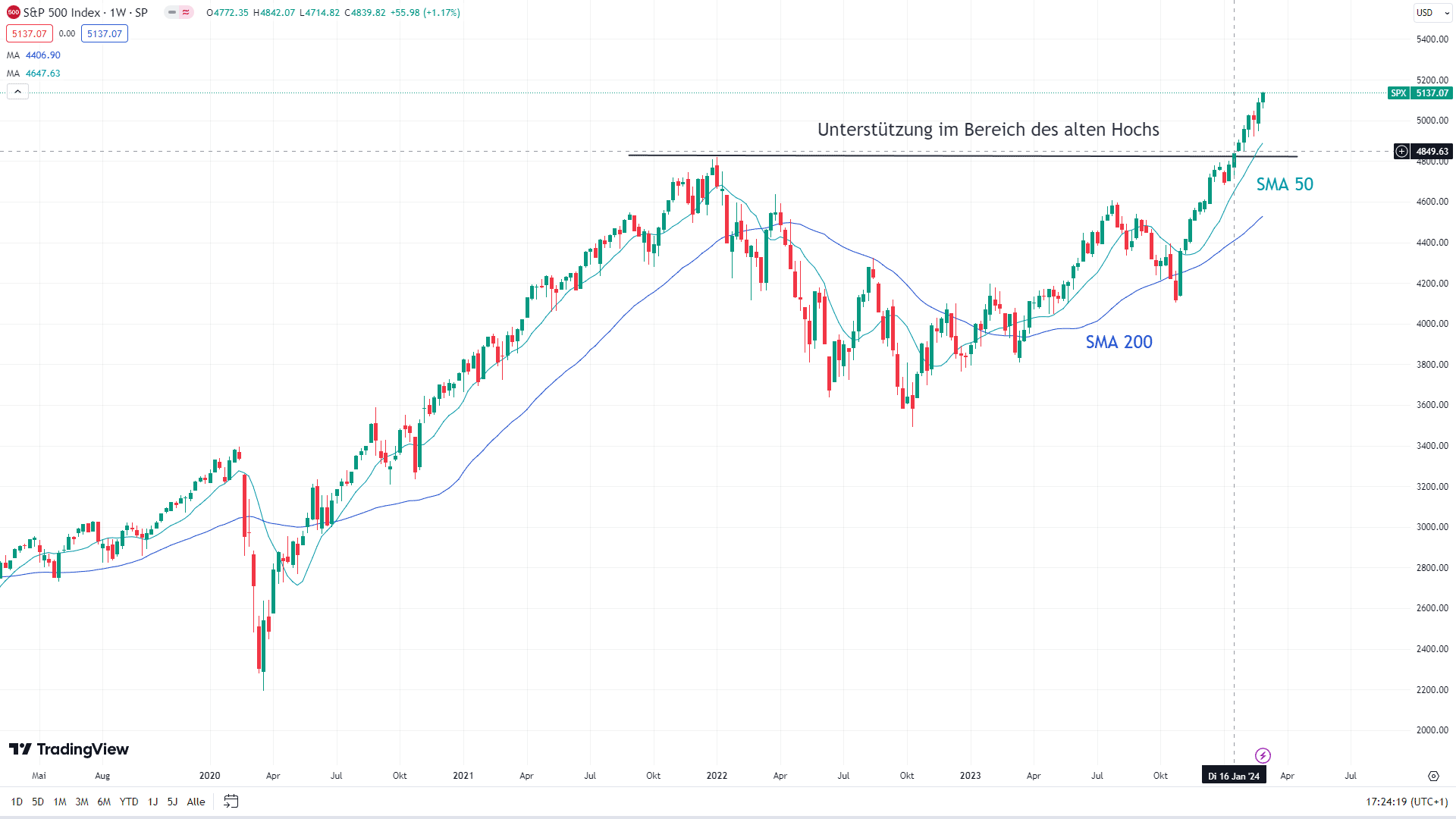Open the purple lightning event marker
Screen dimensions: 1456x819
tap(1263, 755)
